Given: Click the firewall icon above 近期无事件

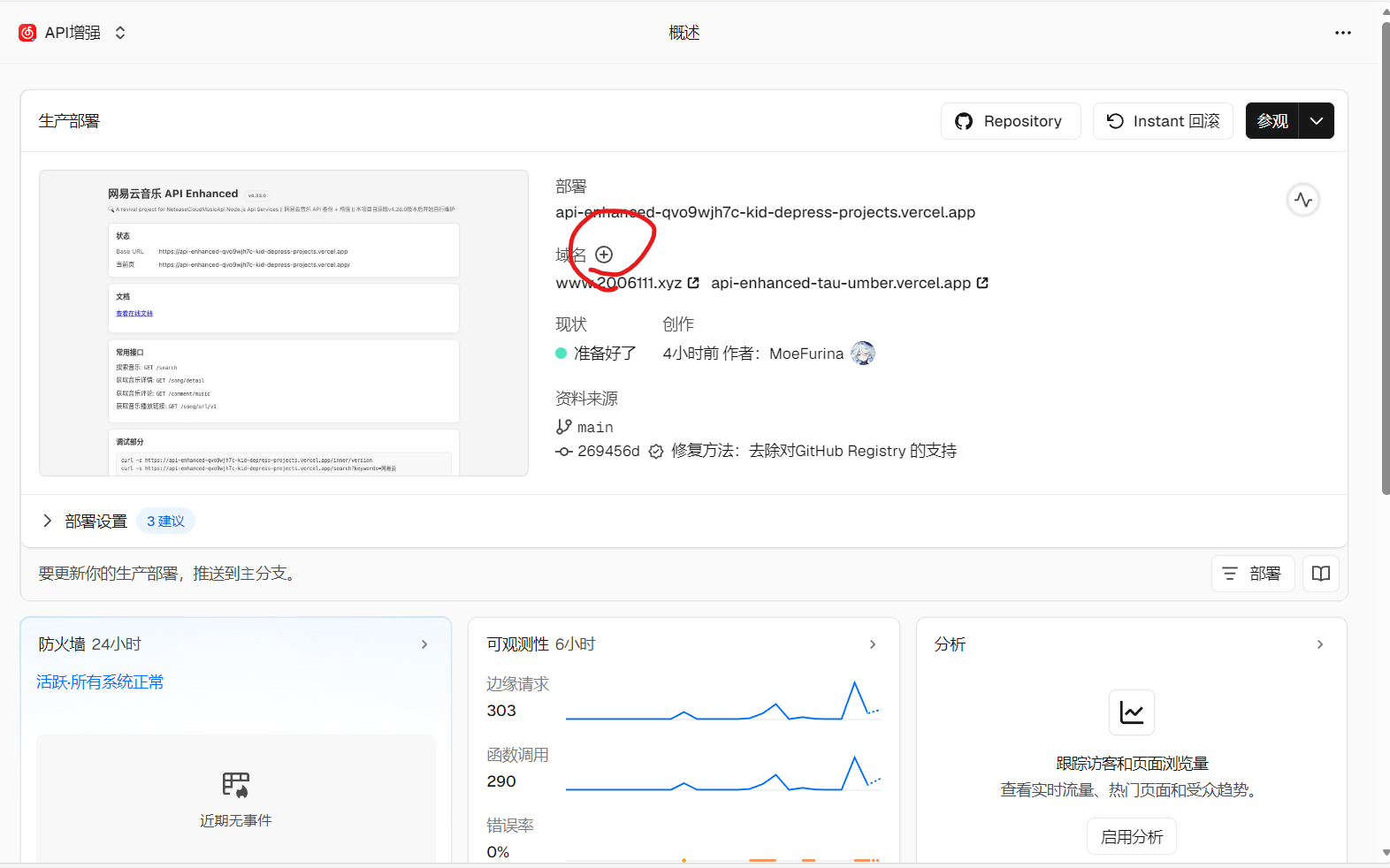Looking at the screenshot, I should (236, 785).
